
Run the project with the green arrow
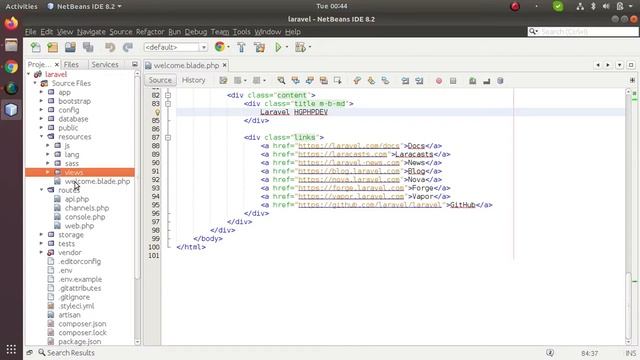pyautogui.click(x=278, y=47)
